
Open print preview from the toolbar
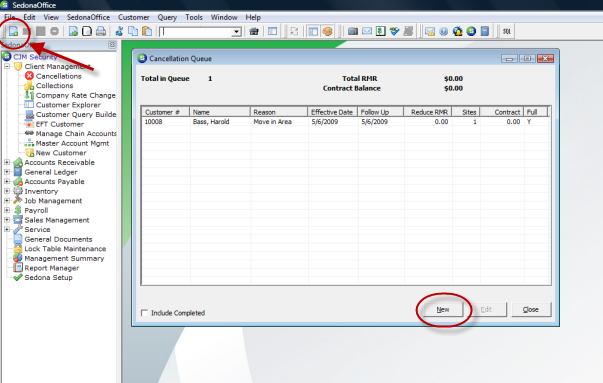point(87,31)
